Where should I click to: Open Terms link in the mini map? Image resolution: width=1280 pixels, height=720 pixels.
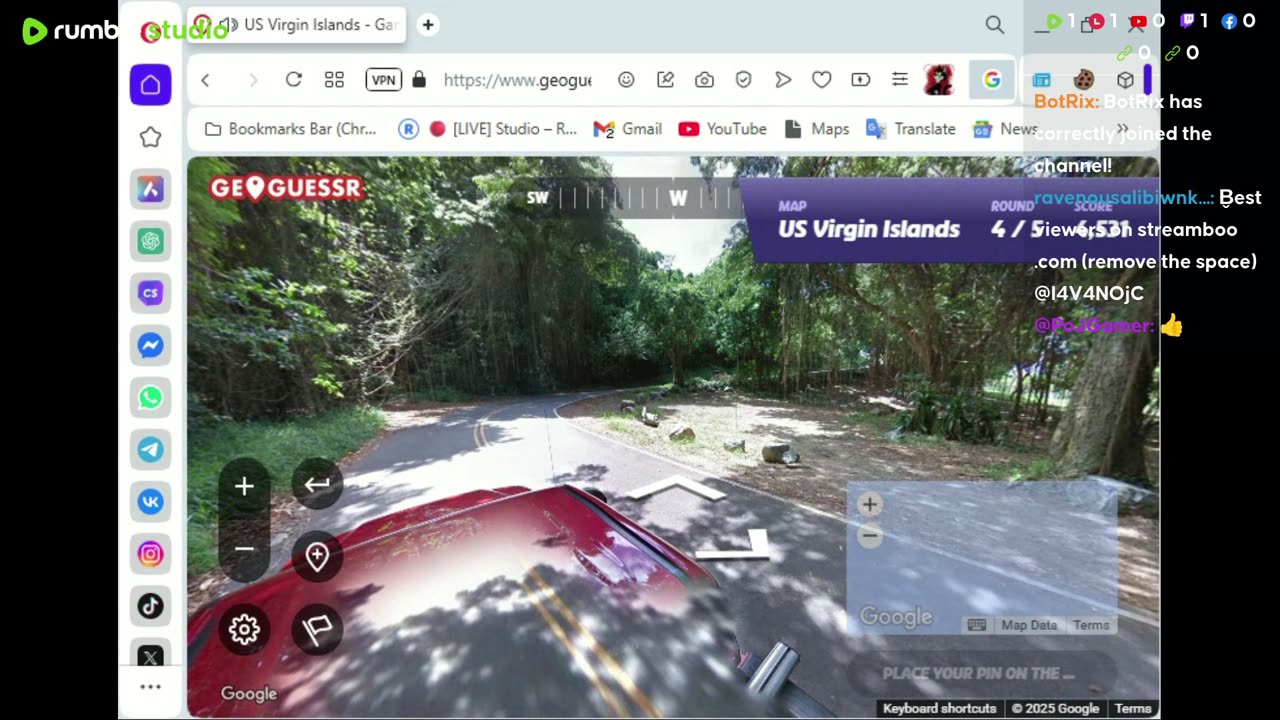coord(1091,625)
